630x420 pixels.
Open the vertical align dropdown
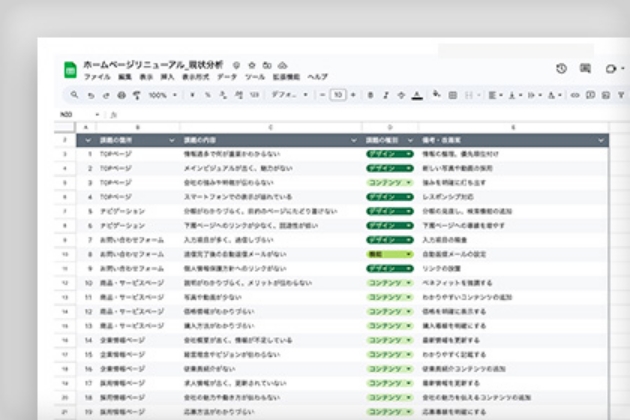(515, 95)
